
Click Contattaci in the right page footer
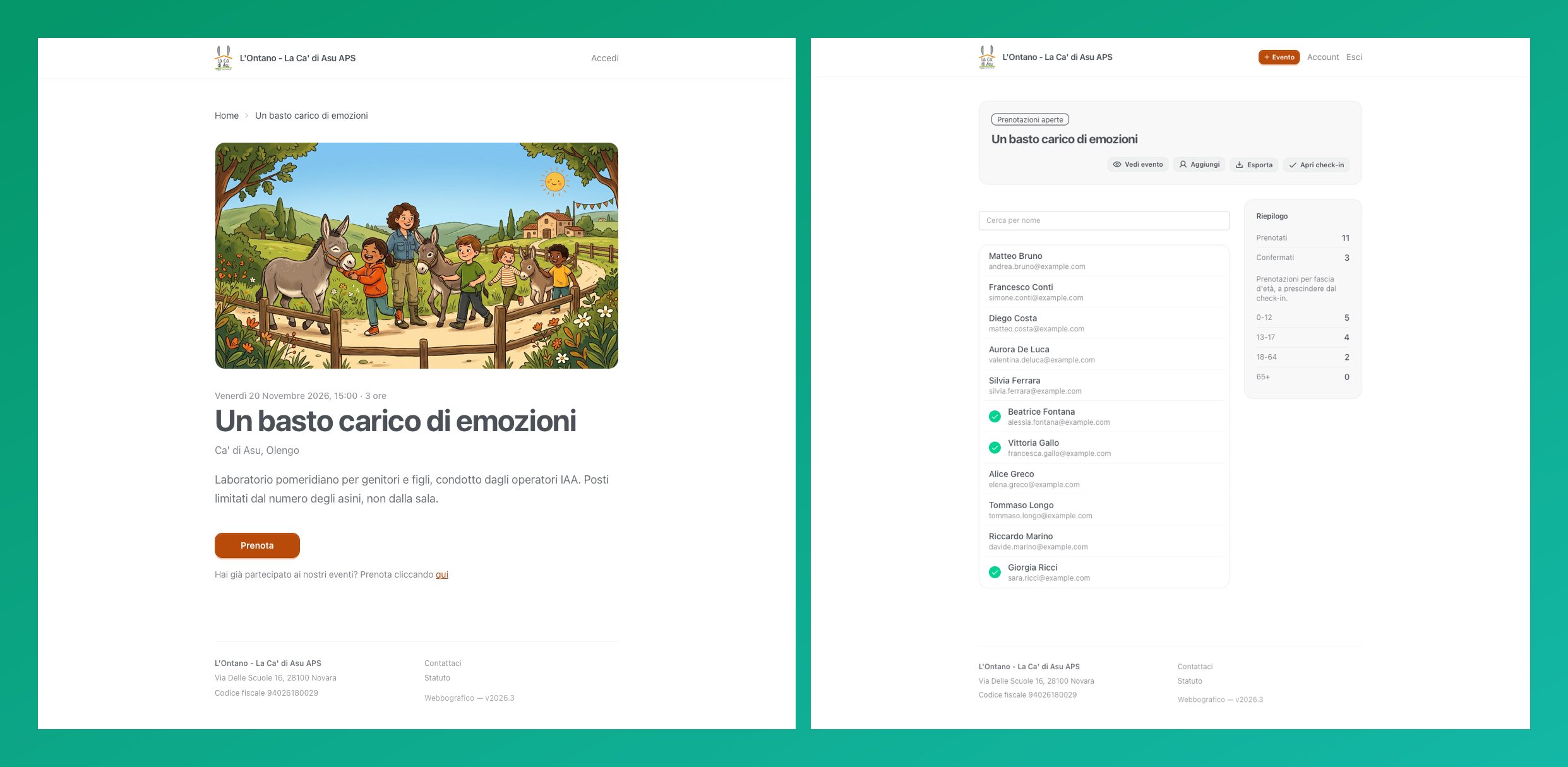[x=1195, y=667]
